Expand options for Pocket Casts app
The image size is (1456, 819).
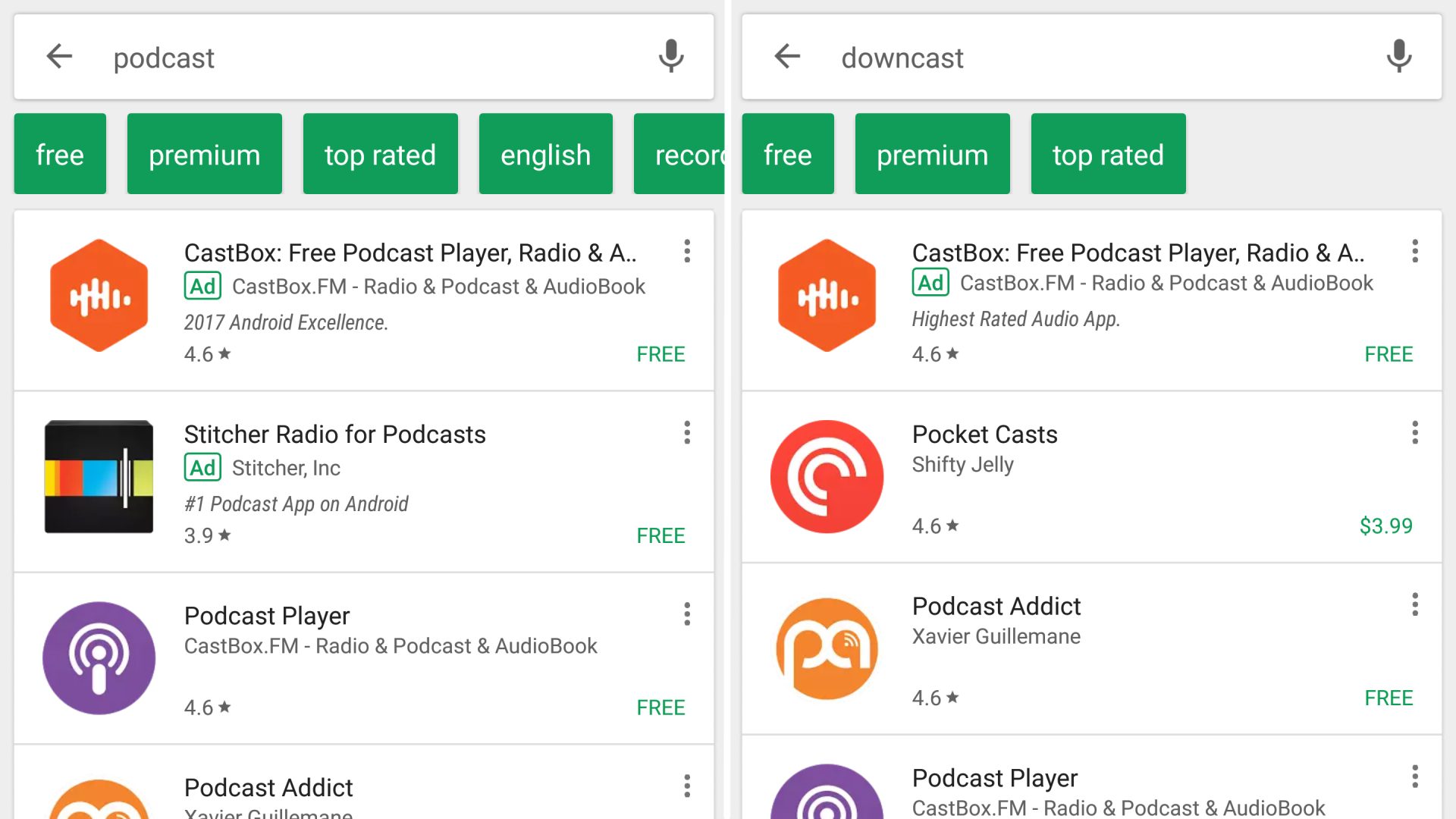(1415, 433)
